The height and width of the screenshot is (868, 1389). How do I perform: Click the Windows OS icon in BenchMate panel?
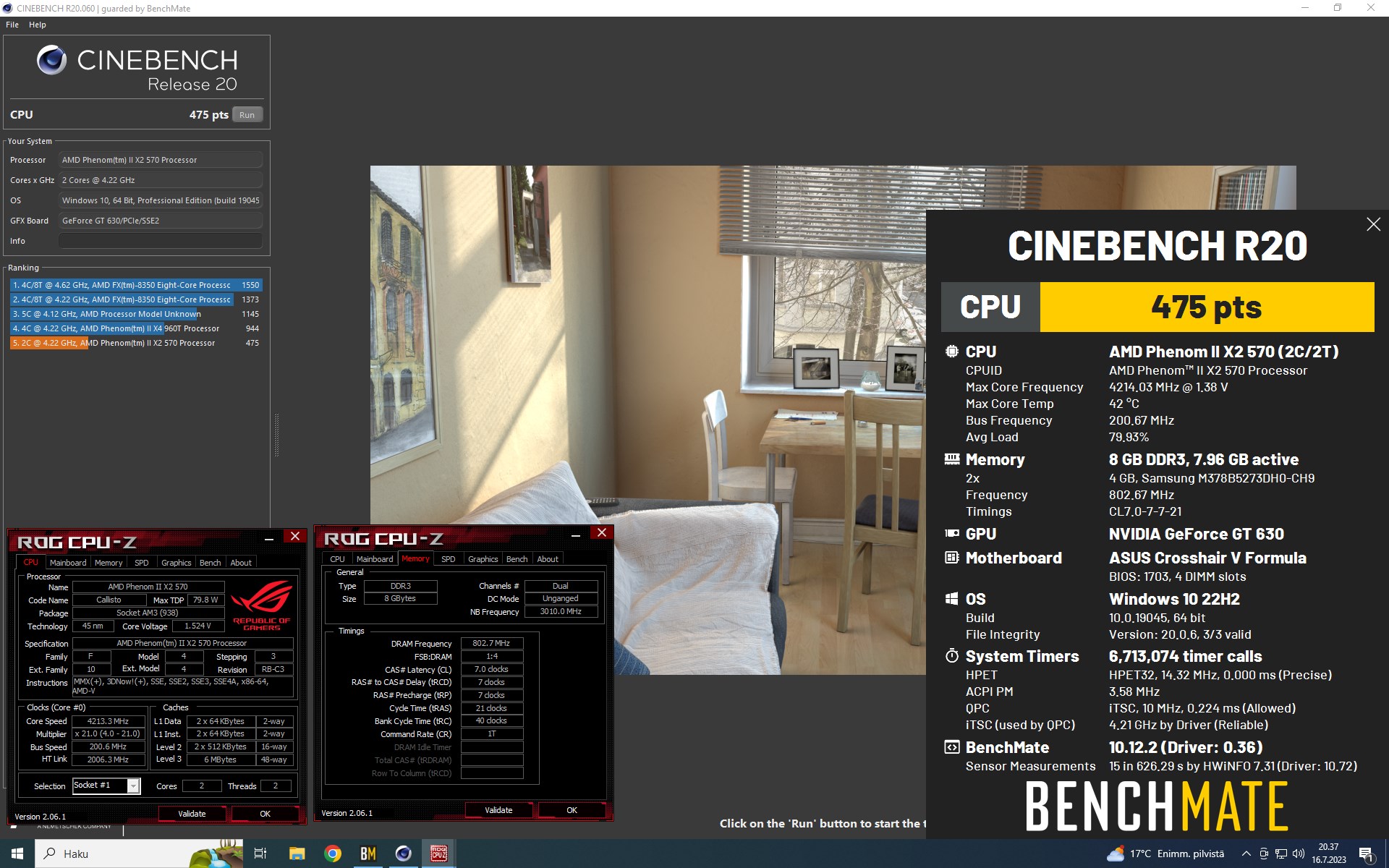pyautogui.click(x=952, y=599)
